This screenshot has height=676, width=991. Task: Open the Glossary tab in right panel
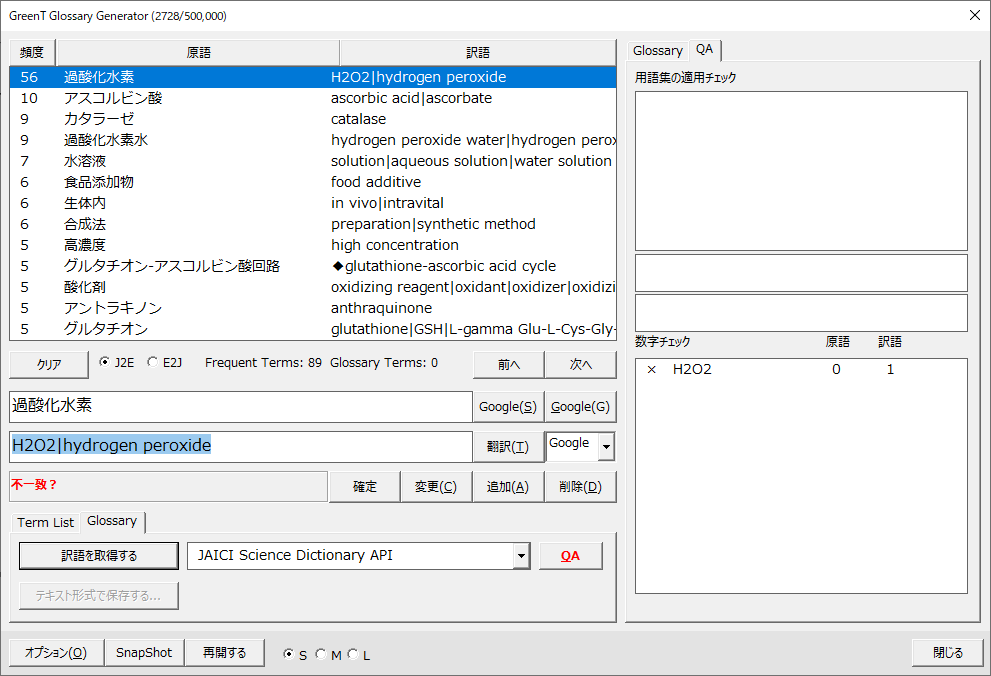pos(657,50)
